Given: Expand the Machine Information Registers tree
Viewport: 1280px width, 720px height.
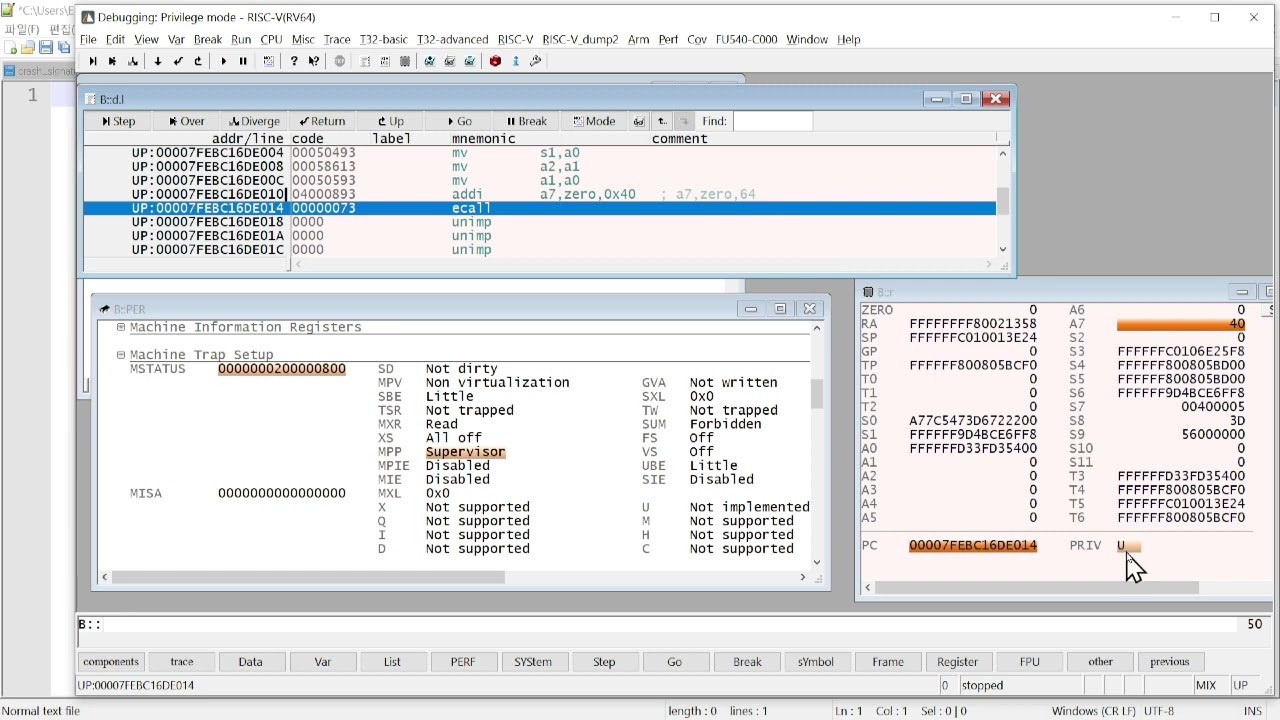Looking at the screenshot, I should coord(121,327).
